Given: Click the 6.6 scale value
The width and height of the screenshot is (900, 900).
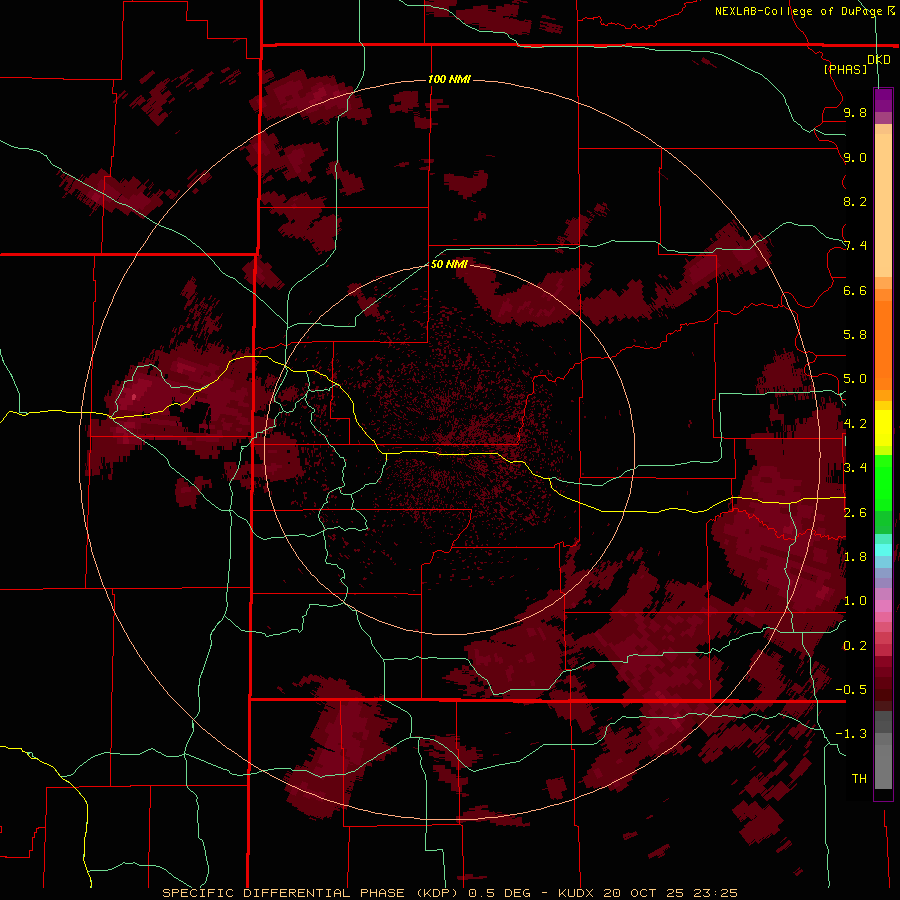Looking at the screenshot, I should [855, 290].
